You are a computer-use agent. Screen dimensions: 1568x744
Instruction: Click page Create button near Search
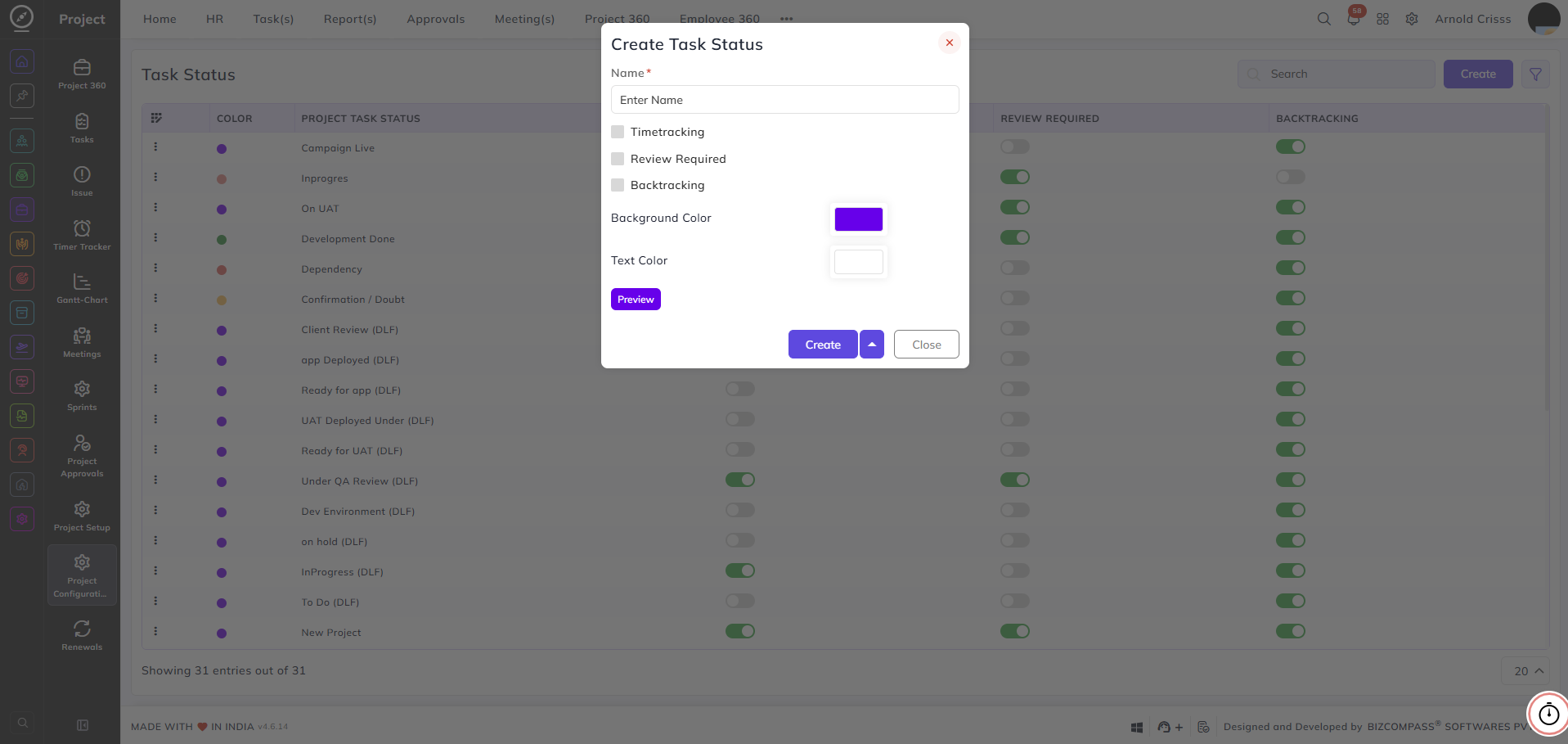pyautogui.click(x=1478, y=74)
